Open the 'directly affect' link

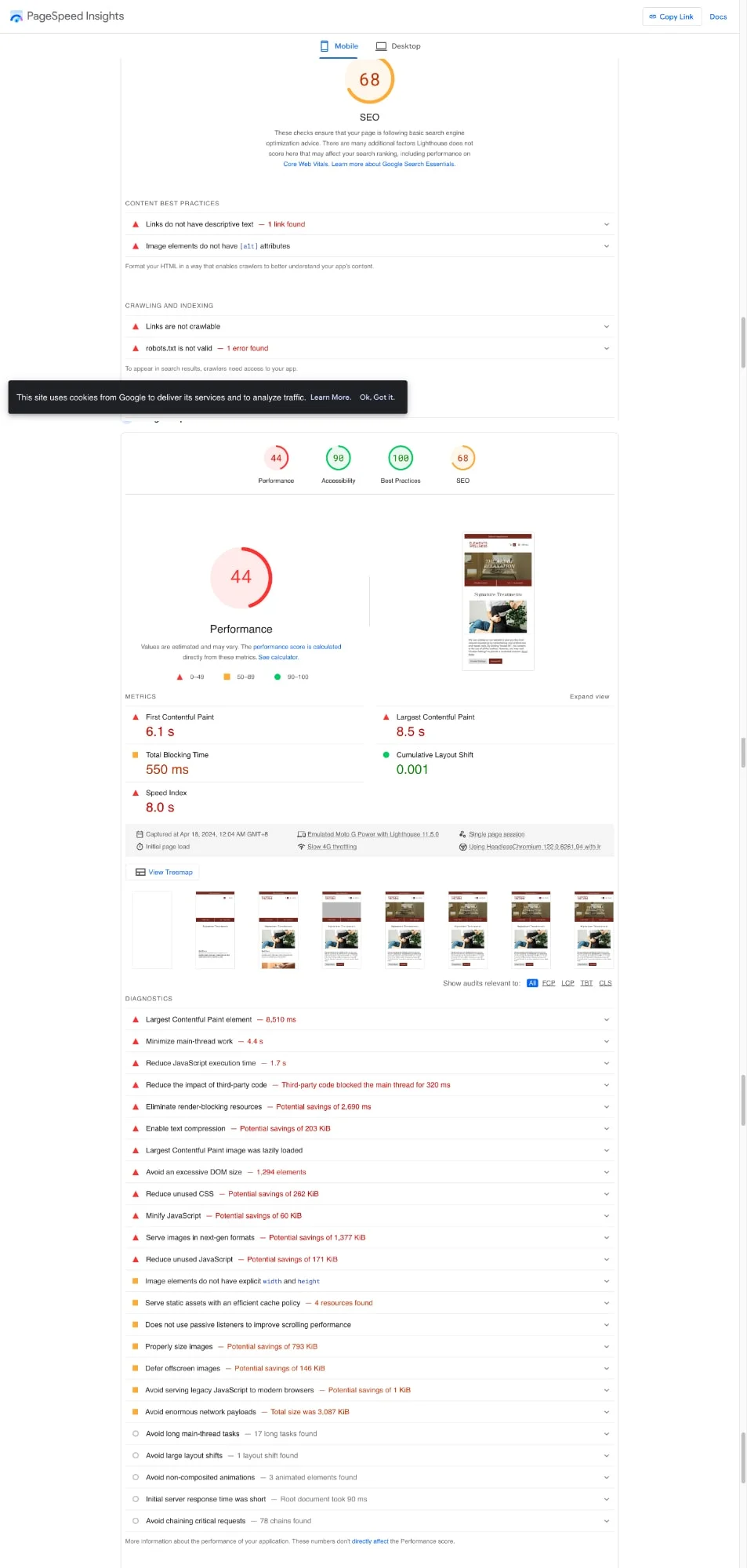click(x=370, y=1541)
